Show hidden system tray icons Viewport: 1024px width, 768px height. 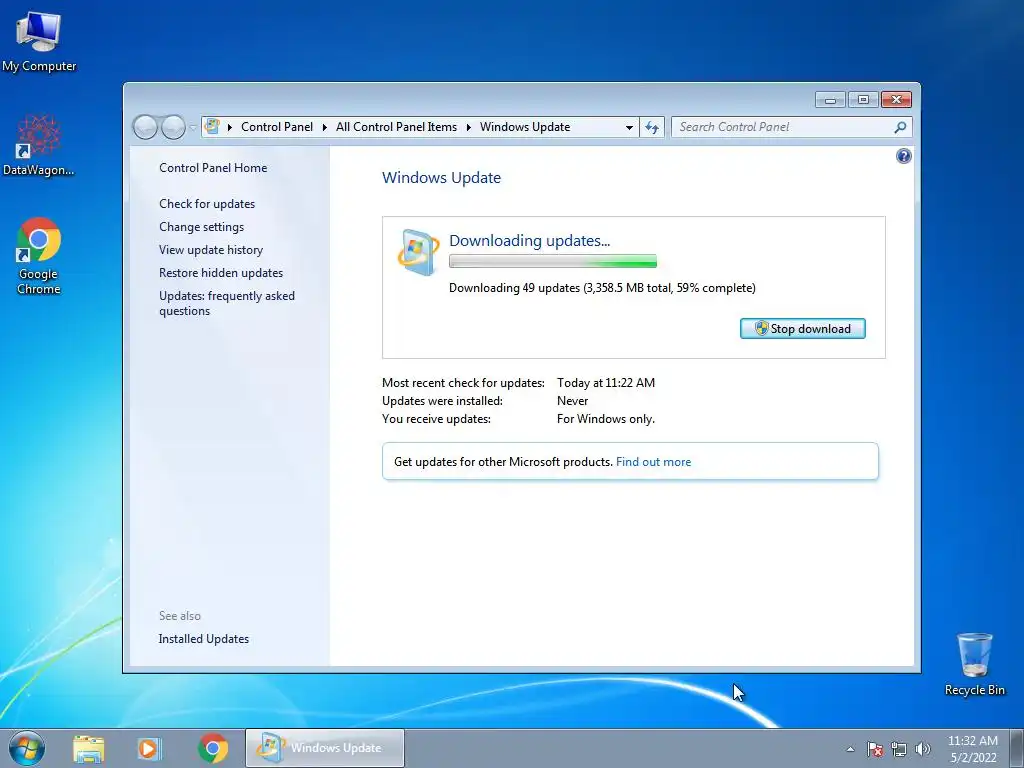click(x=850, y=750)
